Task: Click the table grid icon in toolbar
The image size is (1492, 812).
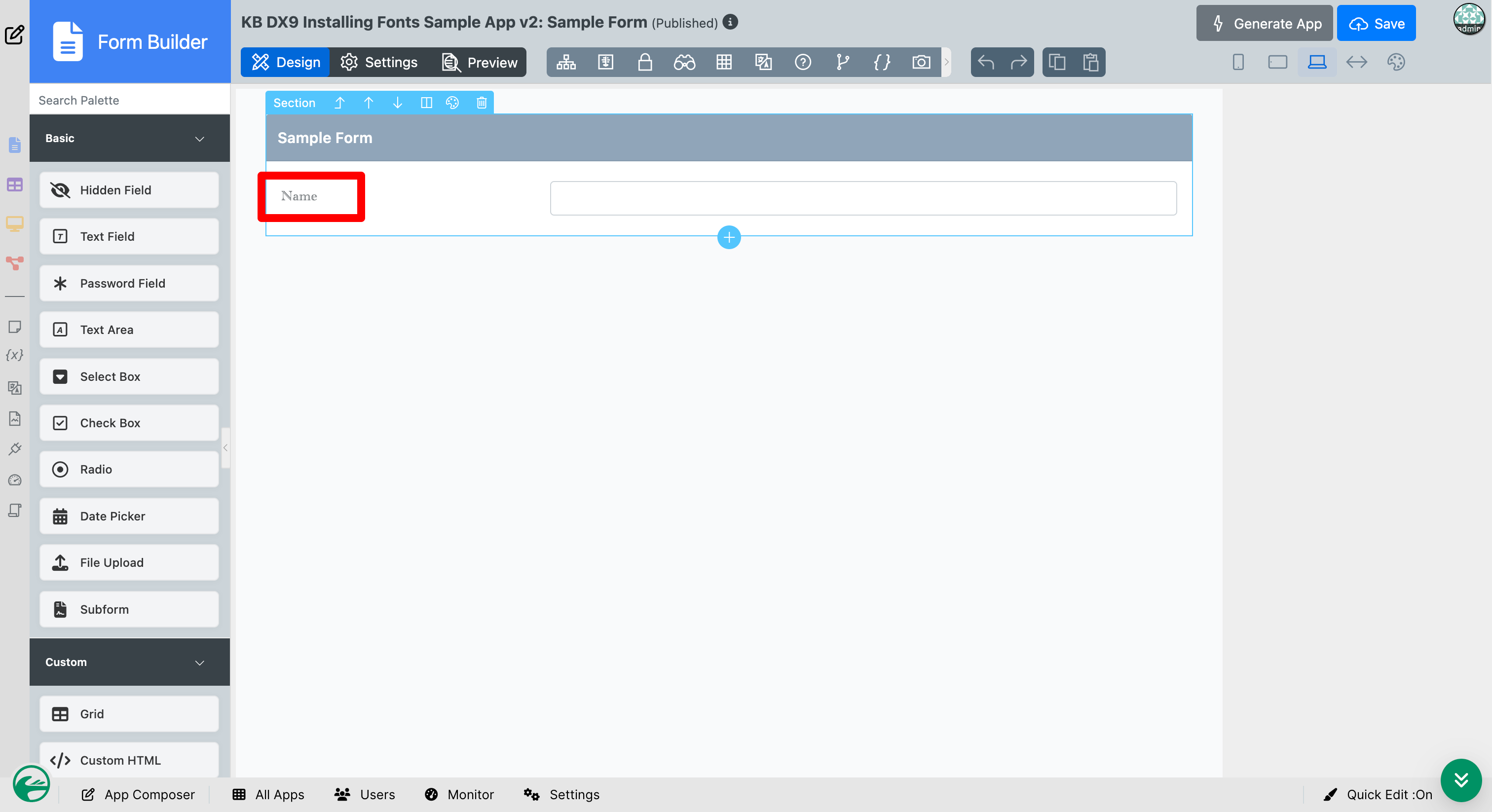Action: pos(724,62)
